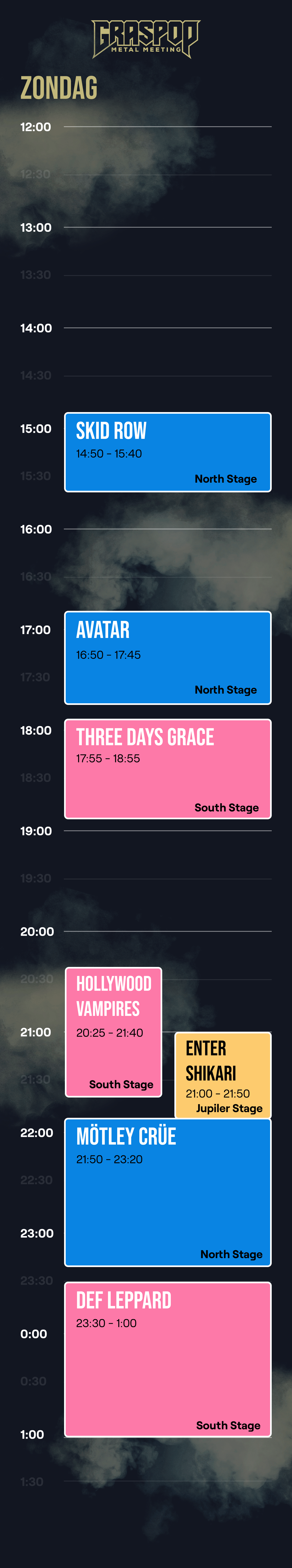The image size is (292, 1568).
Task: Click the Zondag day heading
Action: [x=59, y=88]
